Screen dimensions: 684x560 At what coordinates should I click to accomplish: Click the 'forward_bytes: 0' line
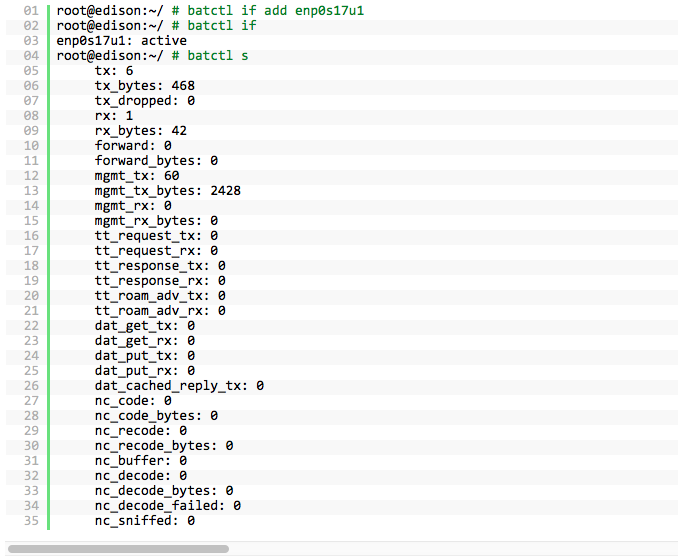click(157, 161)
